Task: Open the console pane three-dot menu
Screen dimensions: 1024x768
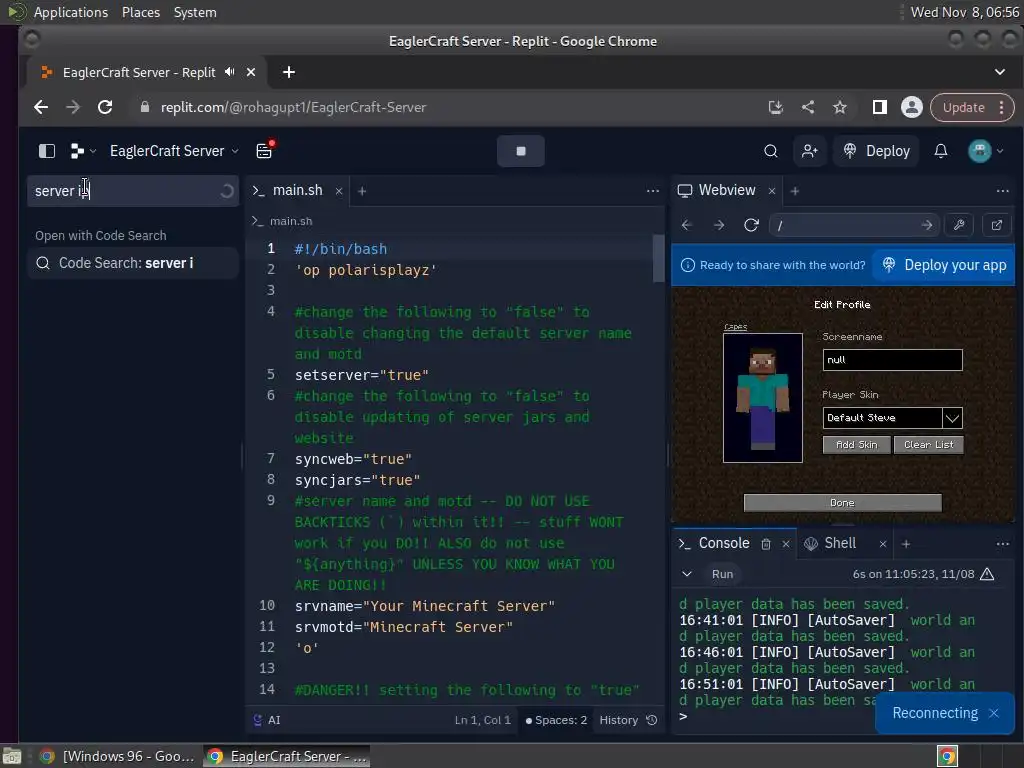Action: click(1002, 544)
